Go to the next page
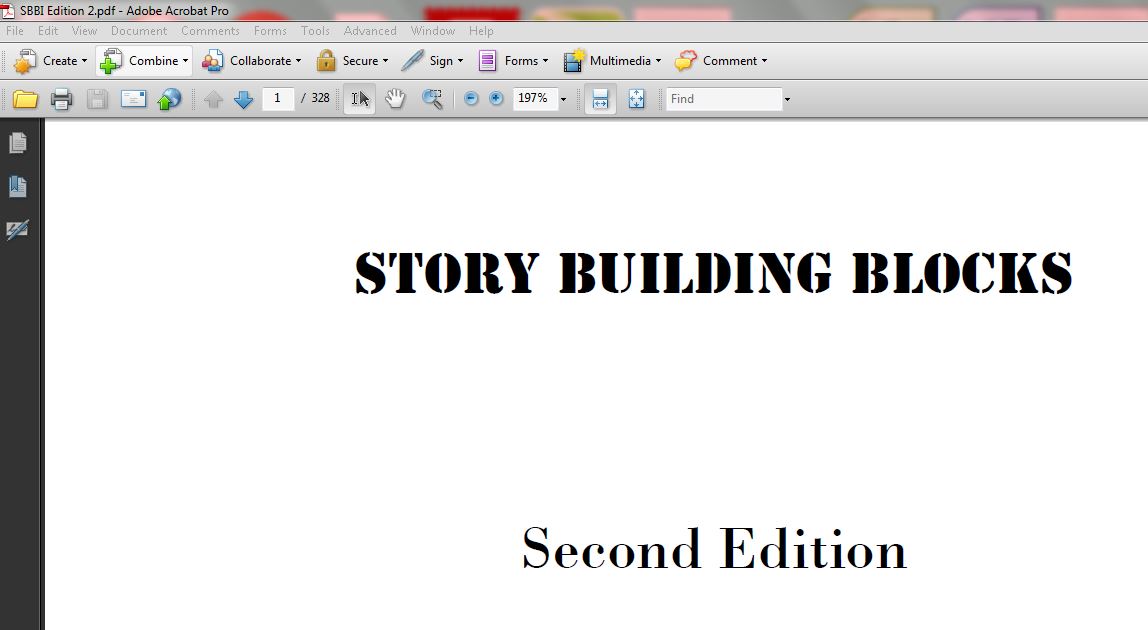The width and height of the screenshot is (1148, 630). (x=243, y=98)
